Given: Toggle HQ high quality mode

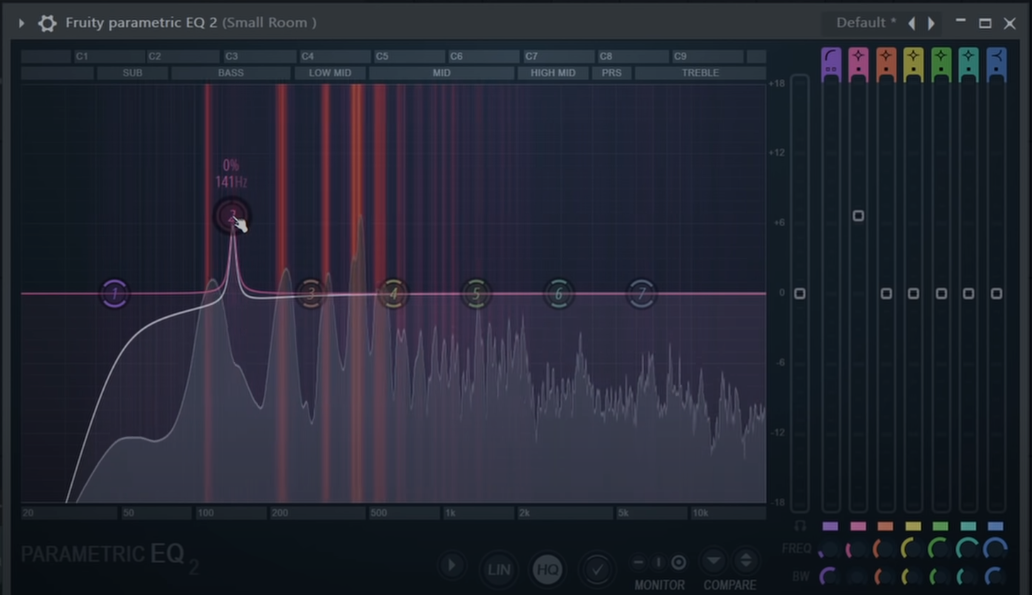Looking at the screenshot, I should [547, 569].
